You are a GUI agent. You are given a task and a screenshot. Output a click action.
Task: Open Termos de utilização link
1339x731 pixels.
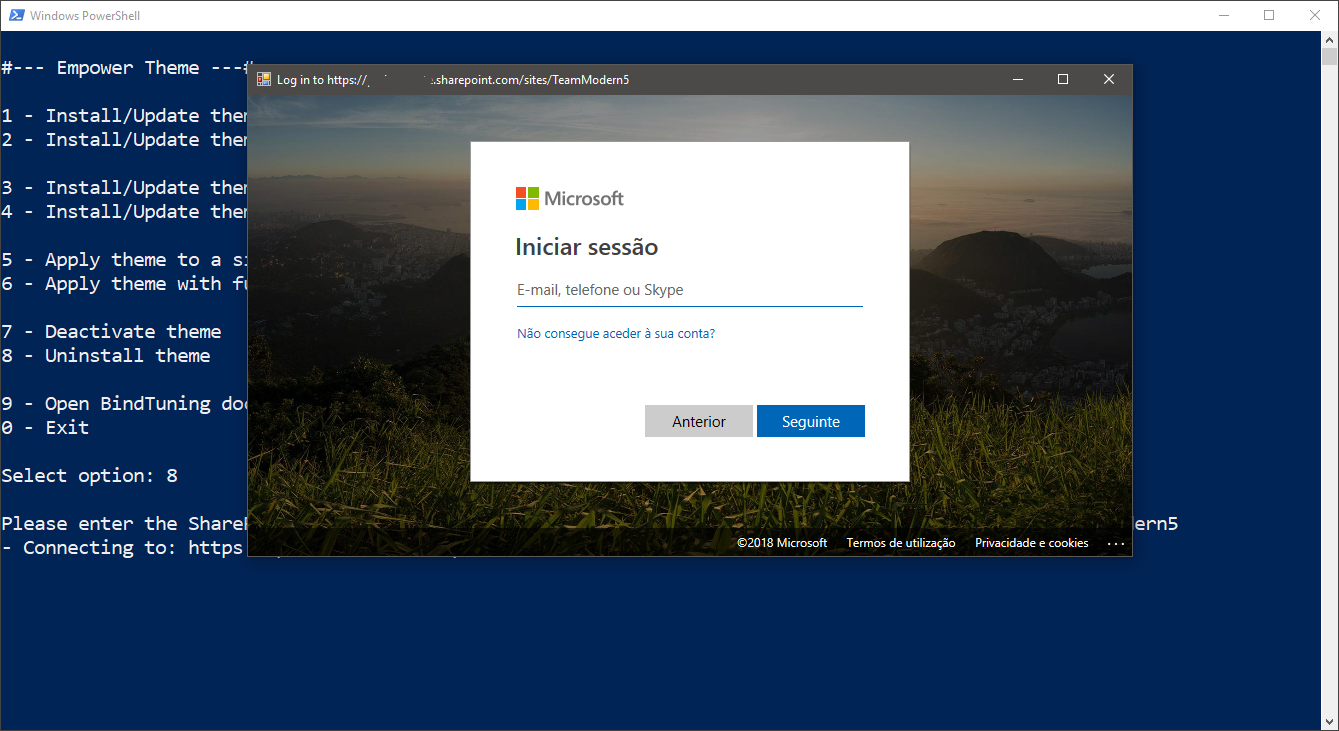(x=901, y=543)
